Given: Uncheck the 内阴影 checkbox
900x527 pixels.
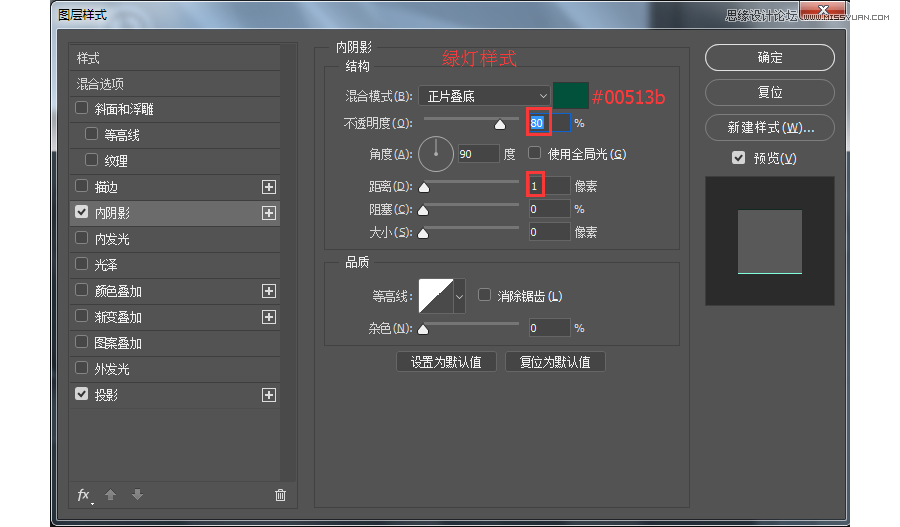Looking at the screenshot, I should pos(82,212).
